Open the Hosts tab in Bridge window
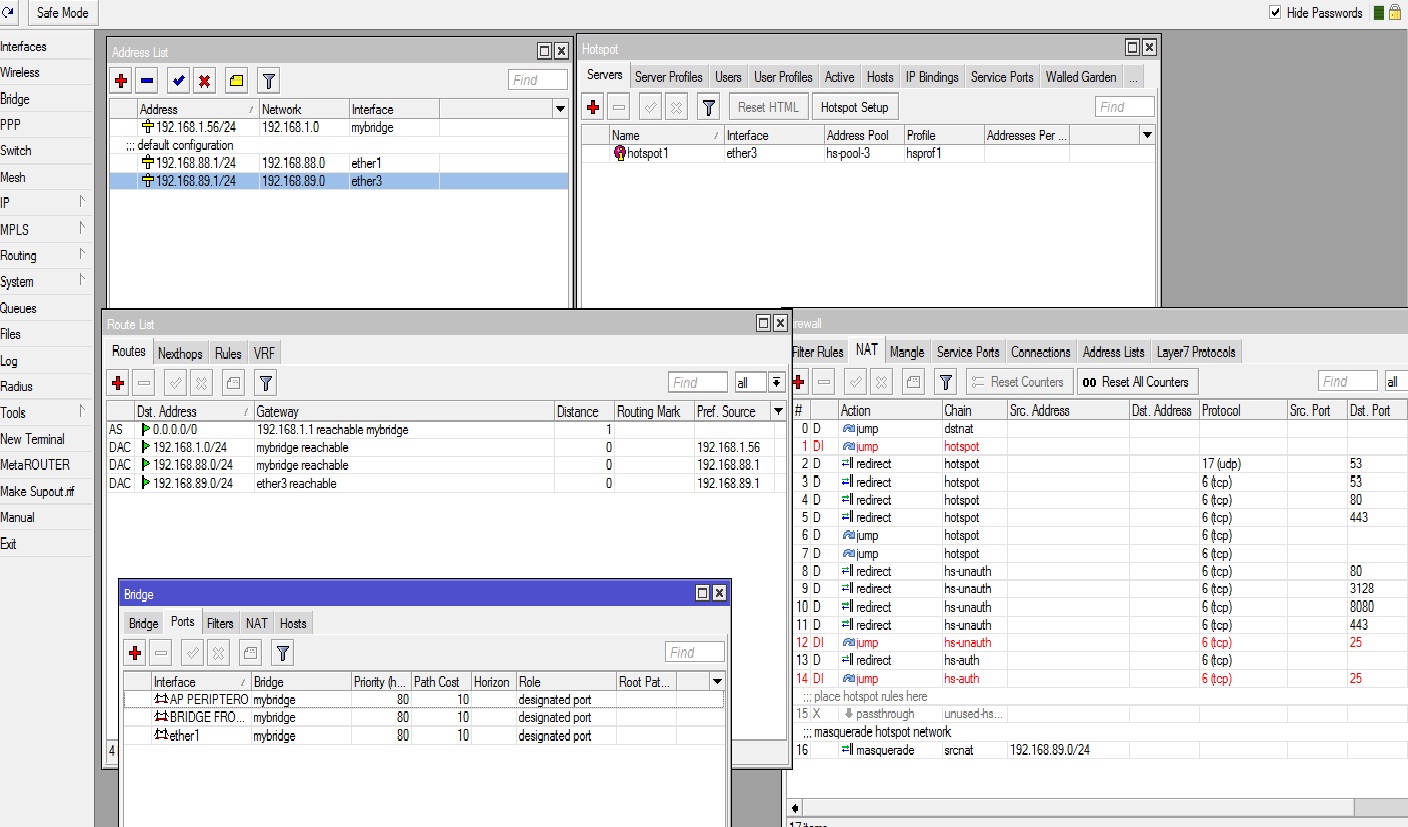This screenshot has width=1408, height=827. 293,623
